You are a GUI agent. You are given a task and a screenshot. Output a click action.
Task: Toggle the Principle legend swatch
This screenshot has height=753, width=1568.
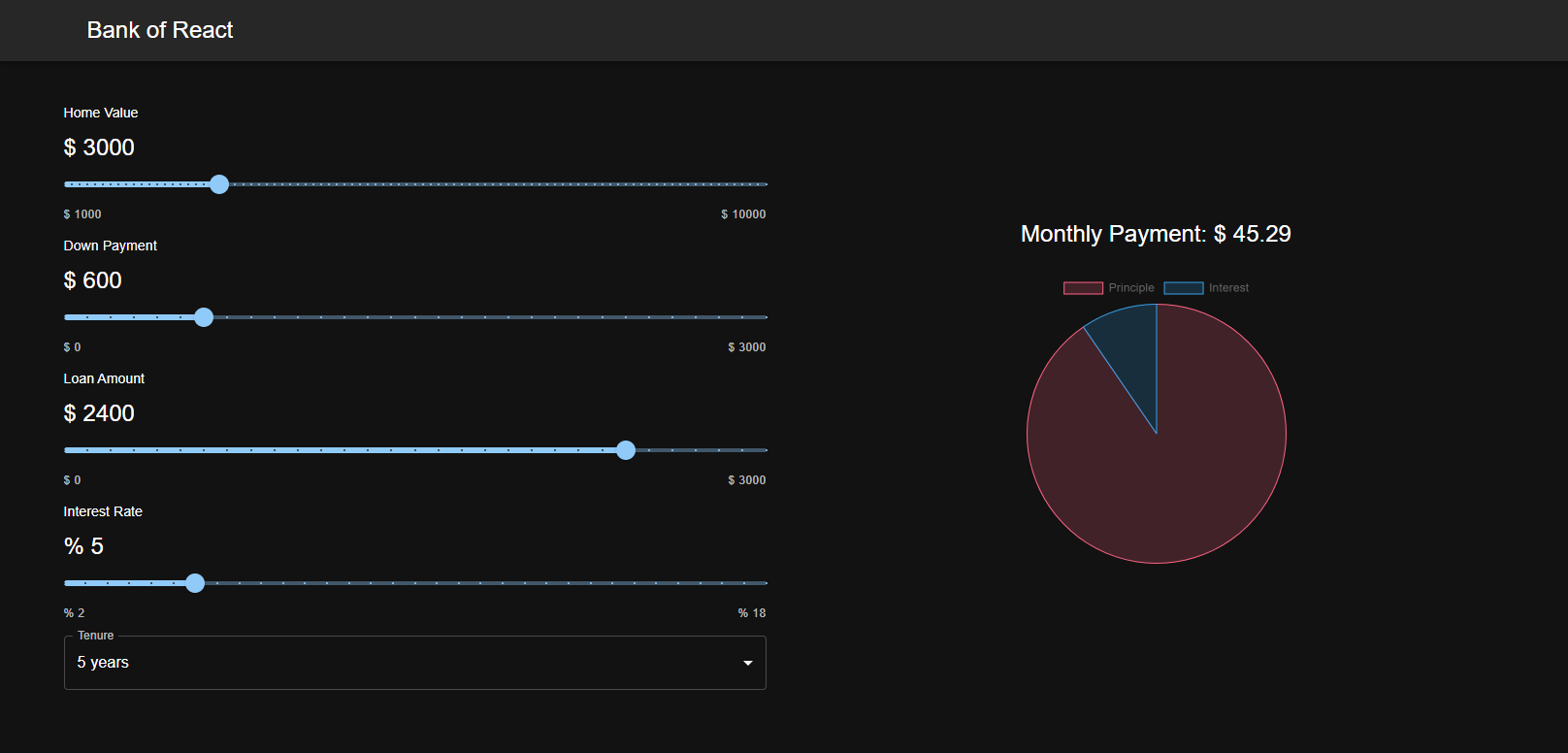coord(1083,288)
